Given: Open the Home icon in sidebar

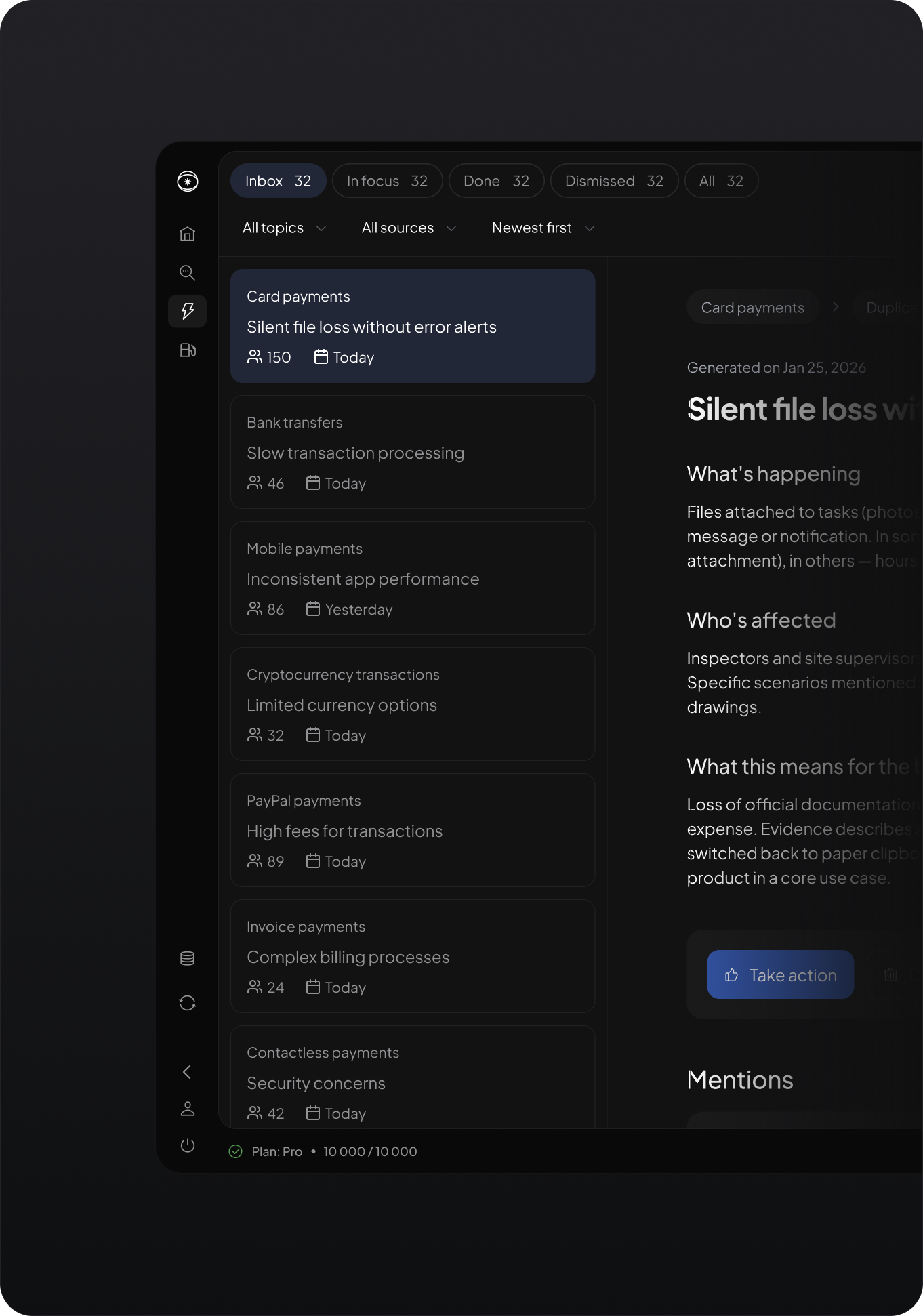Looking at the screenshot, I should (x=188, y=234).
